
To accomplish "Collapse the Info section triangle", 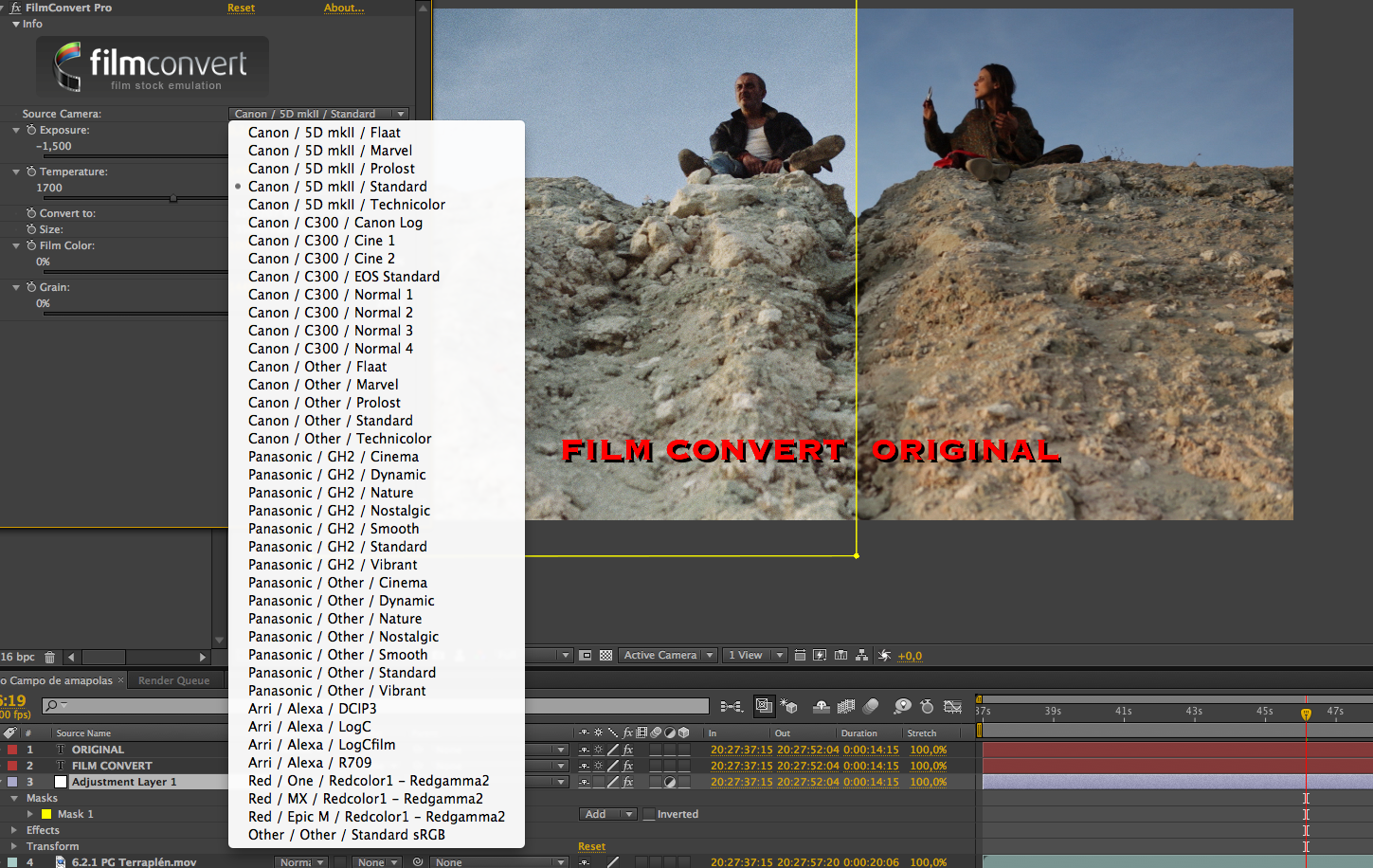I will click(16, 24).
